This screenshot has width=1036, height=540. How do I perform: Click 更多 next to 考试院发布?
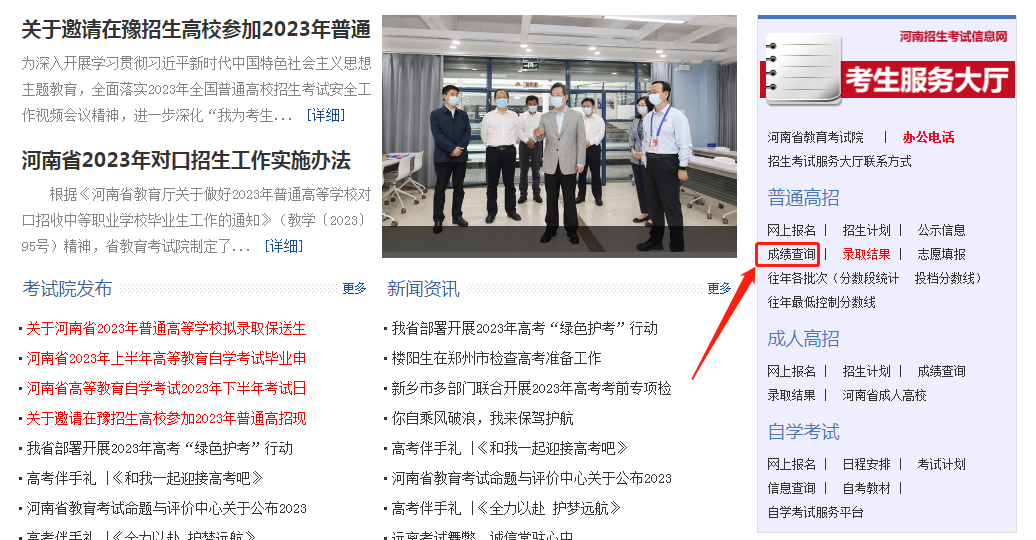(x=354, y=288)
